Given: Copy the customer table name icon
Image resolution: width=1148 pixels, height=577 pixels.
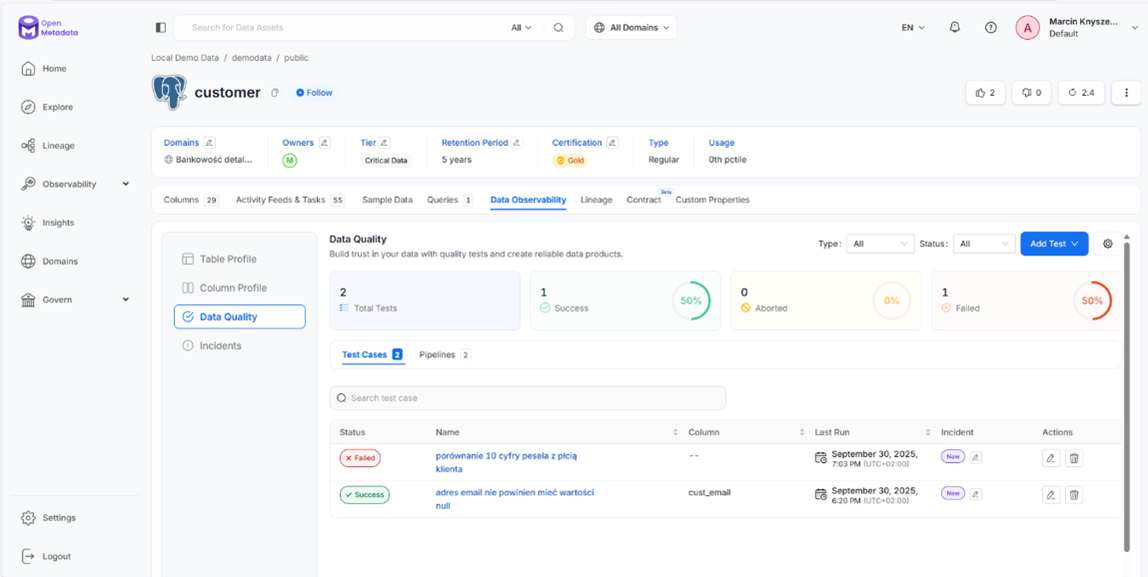Looking at the screenshot, I should point(275,93).
